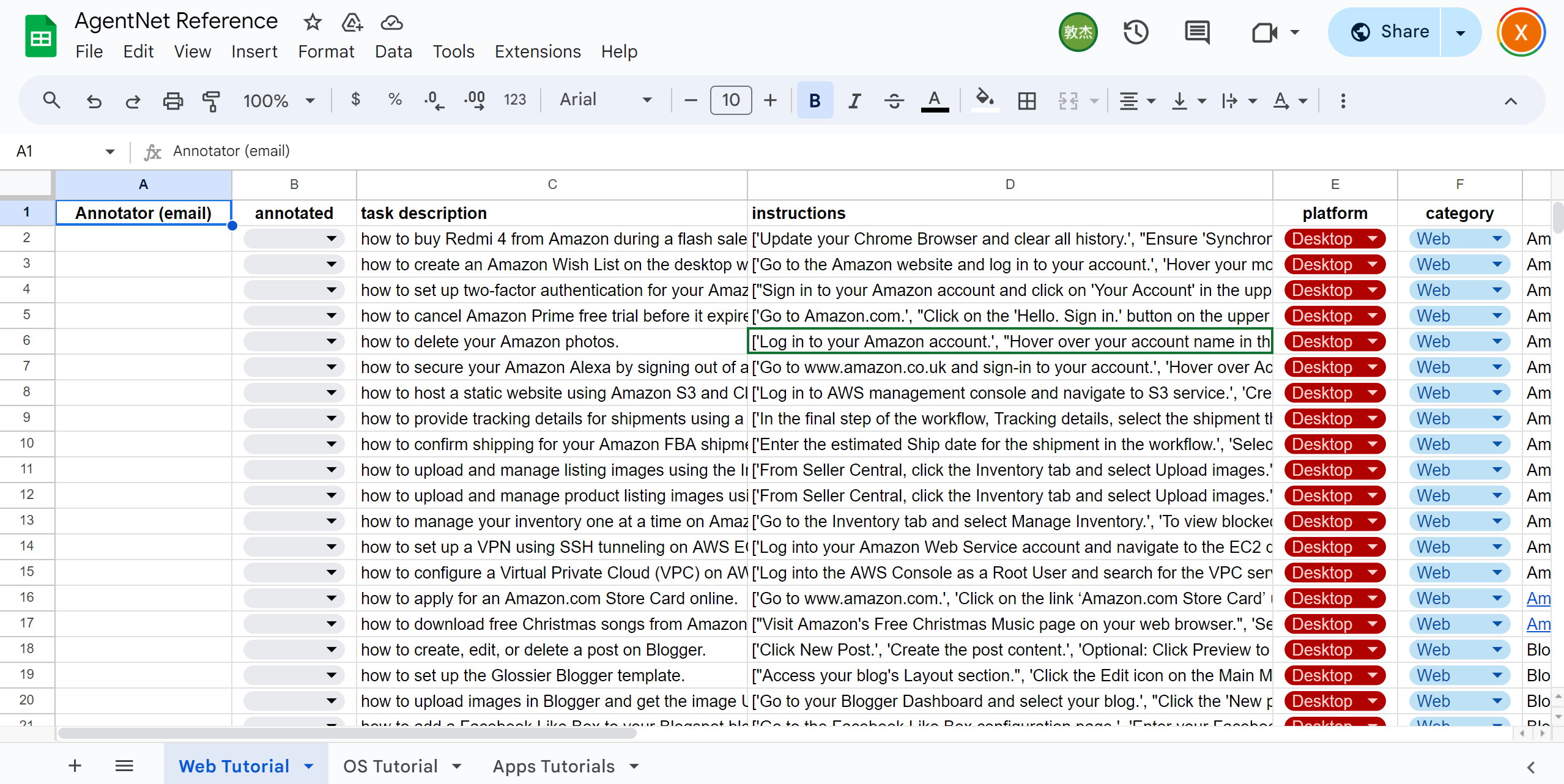This screenshot has width=1564, height=784.
Task: Expand the text wrapping dropdown
Action: pos(1253,101)
